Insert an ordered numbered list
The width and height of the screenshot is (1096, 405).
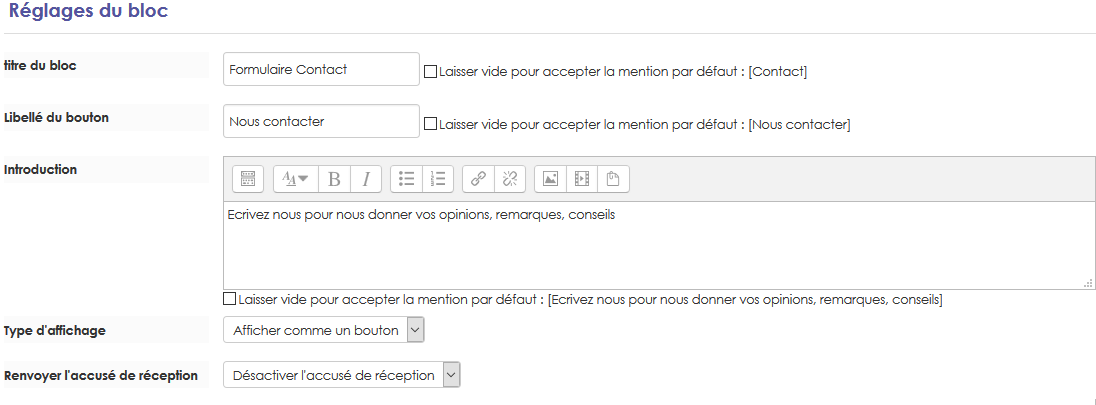point(438,179)
